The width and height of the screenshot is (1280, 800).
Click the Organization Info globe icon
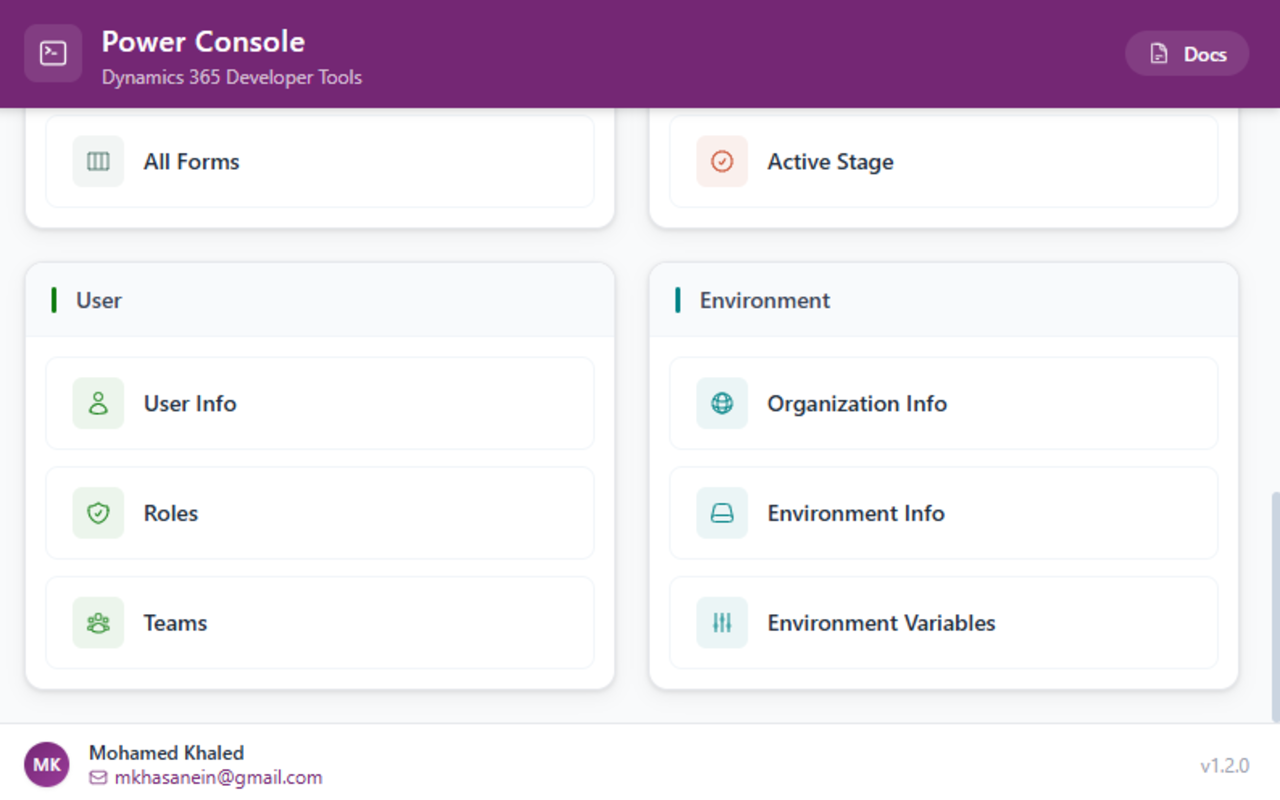pos(722,403)
